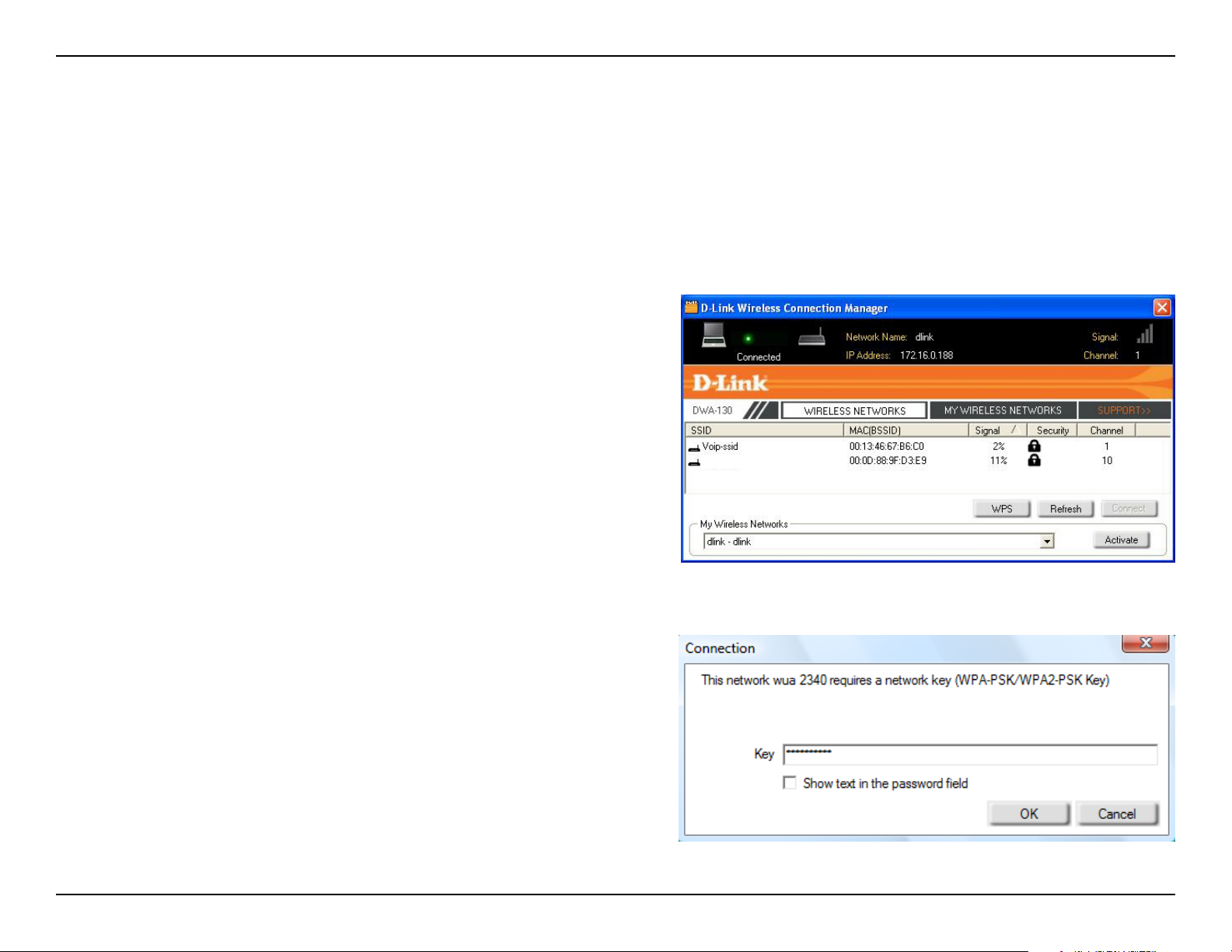Select the Voip-ssid network row
Image resolution: width=1232 pixels, height=952 pixels.
coord(927,447)
